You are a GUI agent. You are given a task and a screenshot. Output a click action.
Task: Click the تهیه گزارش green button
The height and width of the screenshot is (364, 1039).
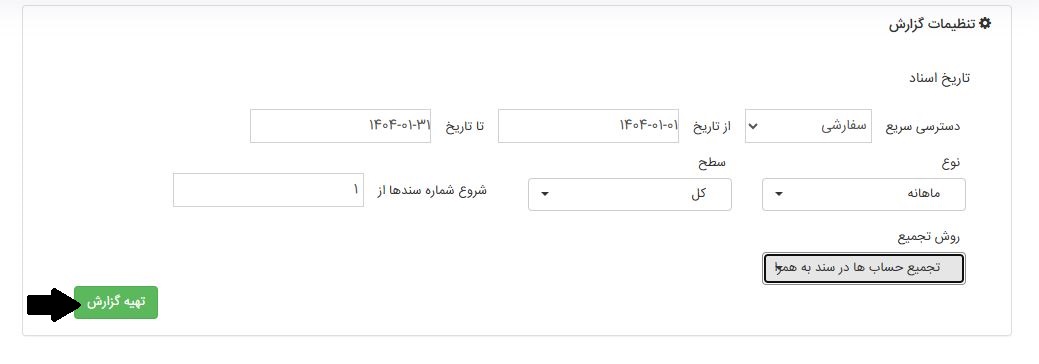[x=116, y=302]
